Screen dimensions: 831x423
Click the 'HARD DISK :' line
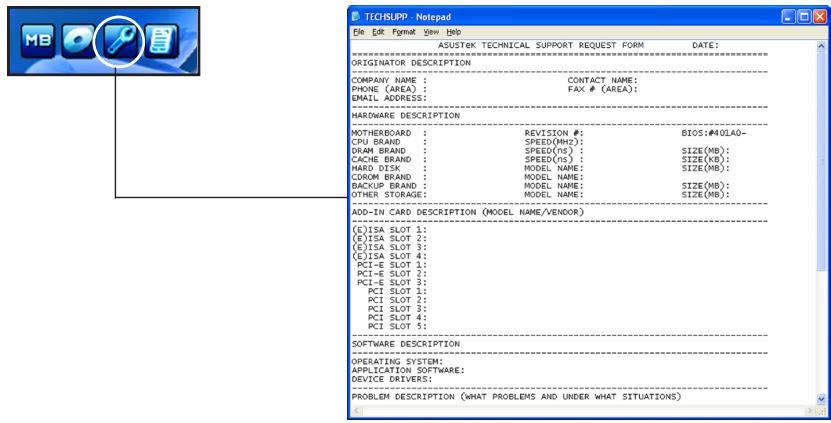pyautogui.click(x=389, y=168)
